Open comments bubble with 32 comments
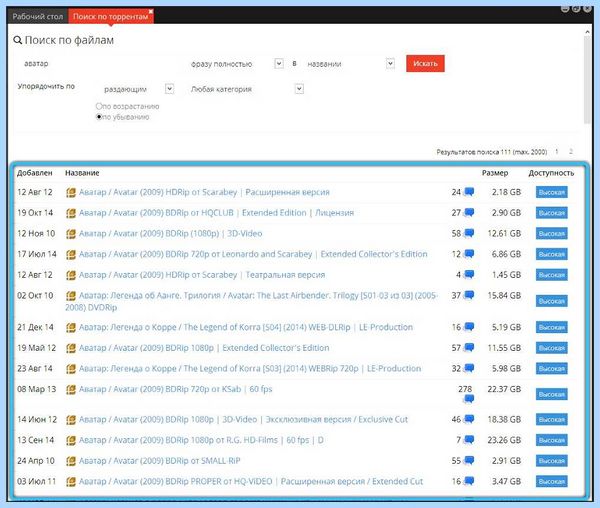The width and height of the screenshot is (600, 508). (x=469, y=368)
